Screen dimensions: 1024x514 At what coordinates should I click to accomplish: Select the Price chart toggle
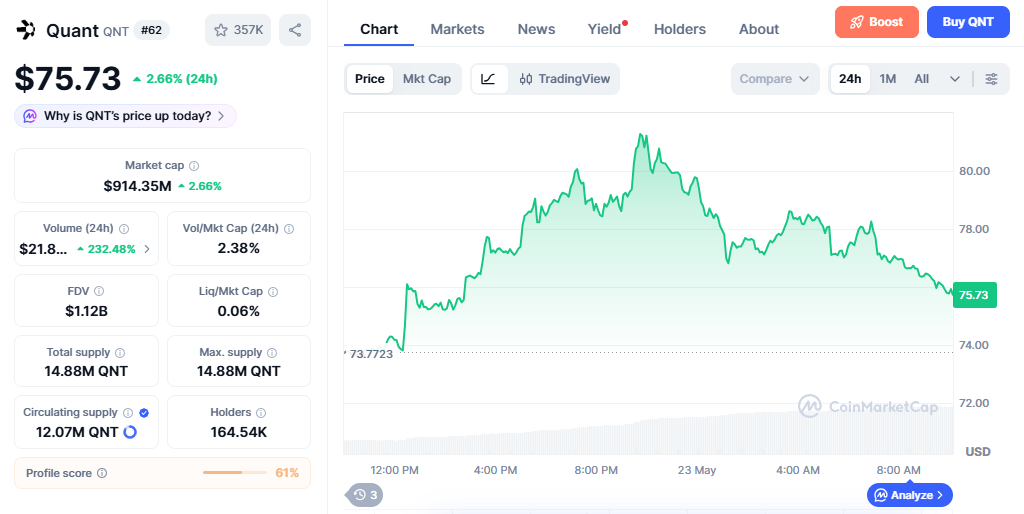[370, 79]
